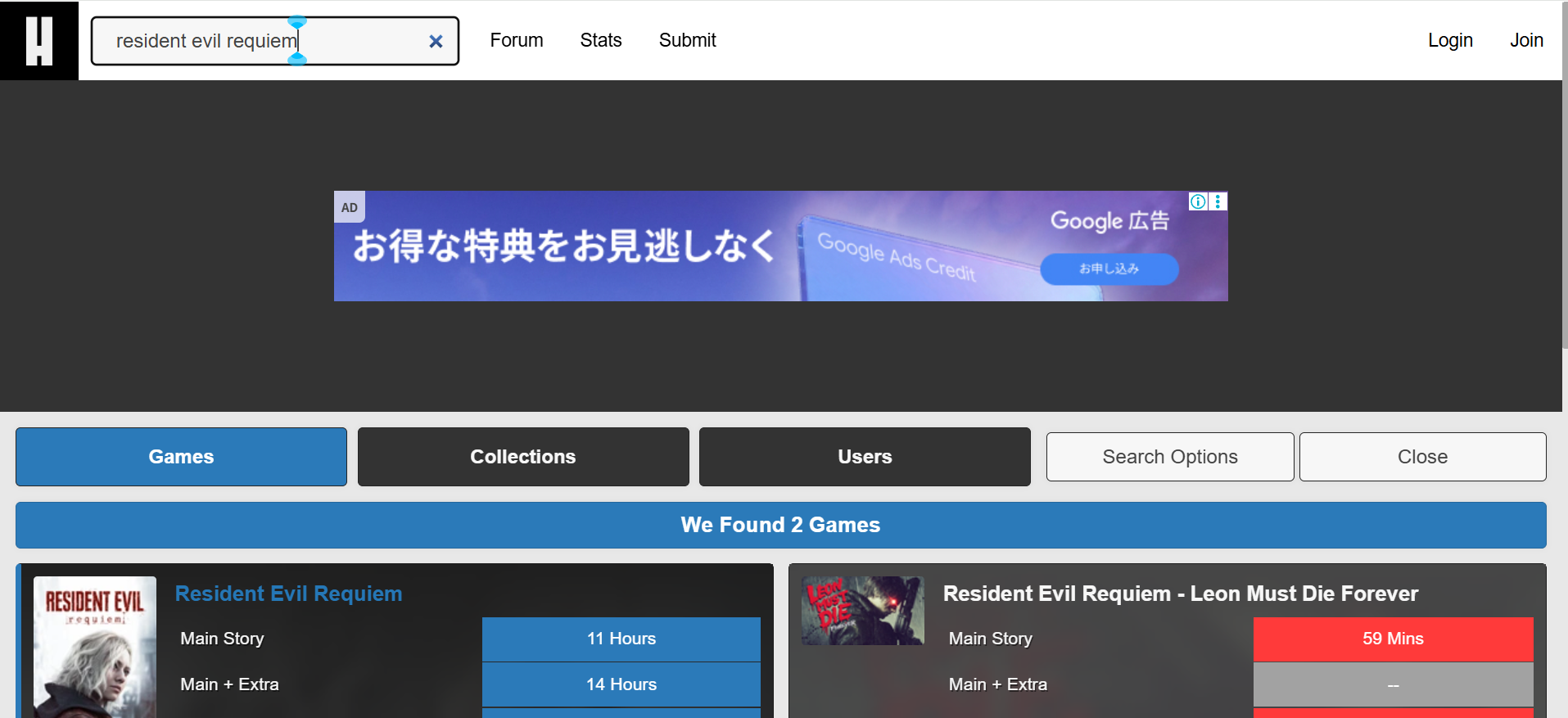Click the HowLongToBeat logo icon
Screen dimensions: 1568x718
39,40
